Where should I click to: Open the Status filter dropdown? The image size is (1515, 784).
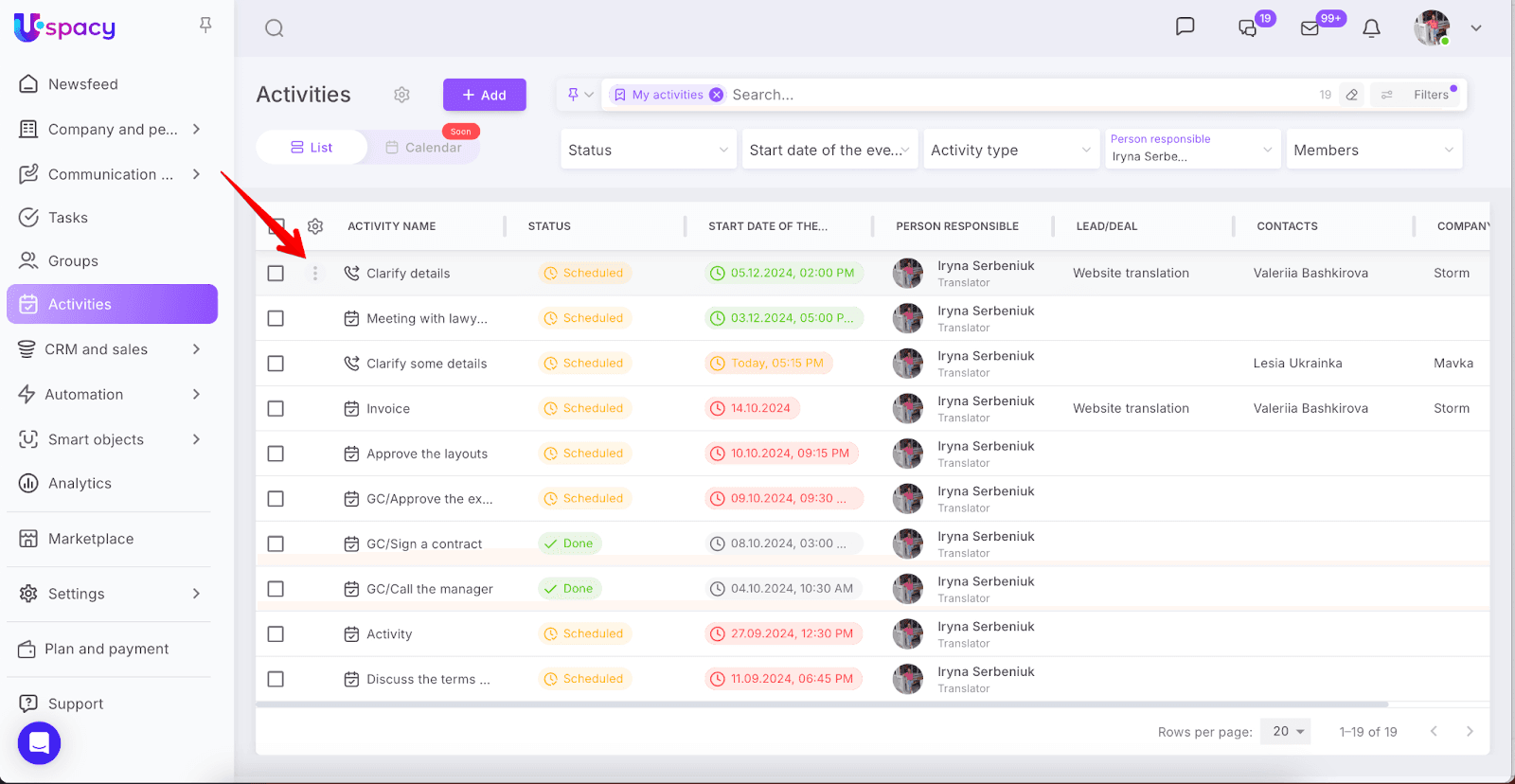(648, 150)
